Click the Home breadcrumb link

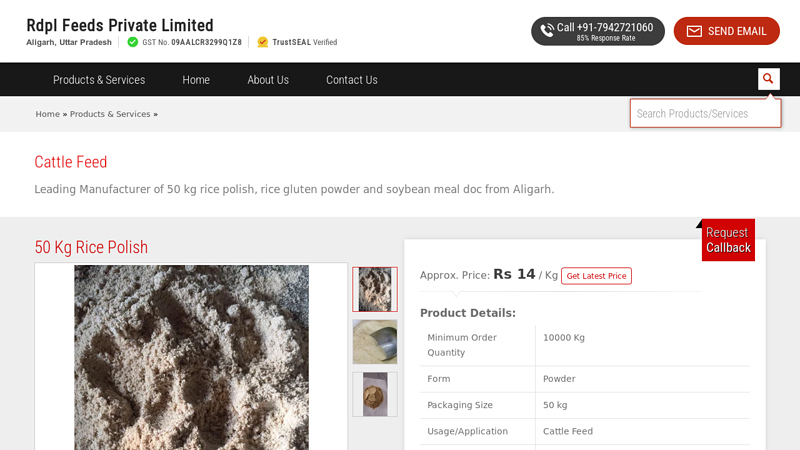pyautogui.click(x=48, y=114)
